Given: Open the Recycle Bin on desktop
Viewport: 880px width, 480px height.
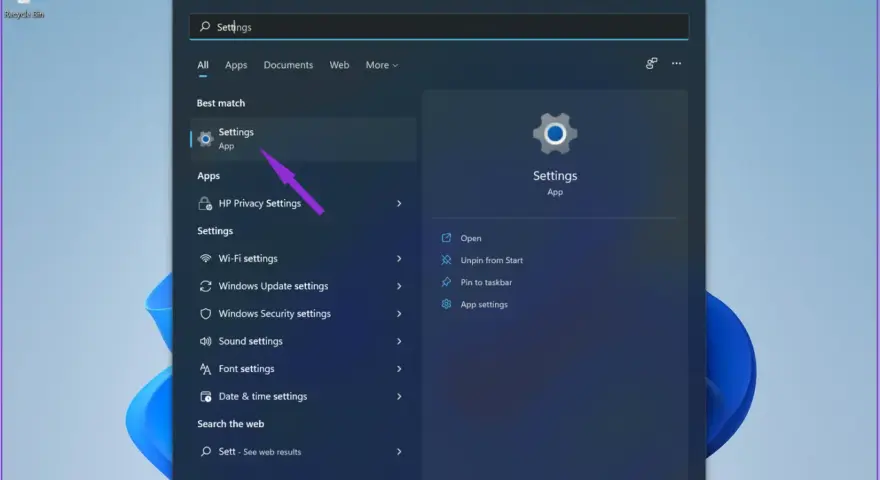Looking at the screenshot, I should click(x=24, y=10).
